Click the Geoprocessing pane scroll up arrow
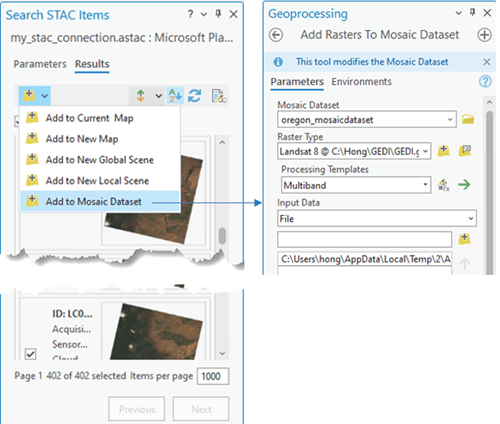Viewport: 500px width, 424px height. click(x=489, y=102)
